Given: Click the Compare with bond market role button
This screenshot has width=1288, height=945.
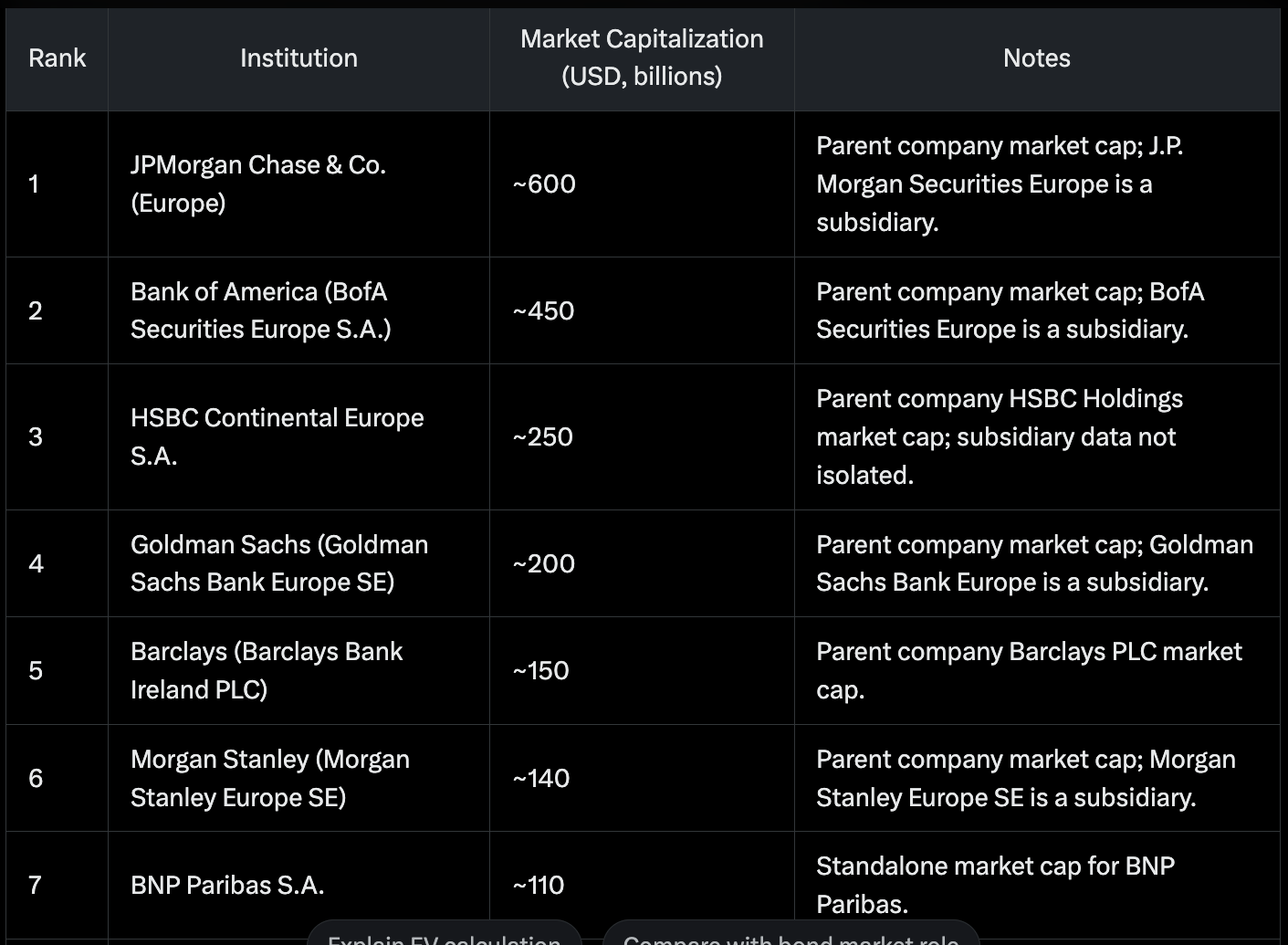Looking at the screenshot, I should pos(791,934).
